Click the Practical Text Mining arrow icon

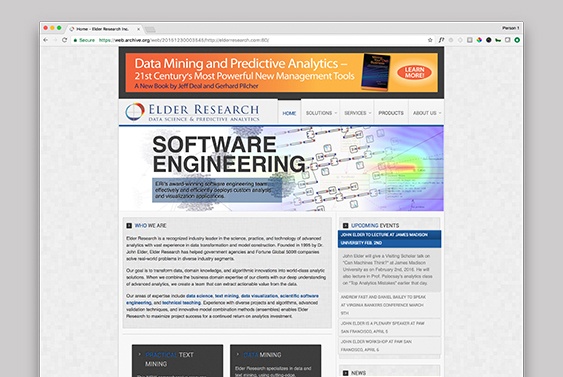pyautogui.click(x=140, y=354)
